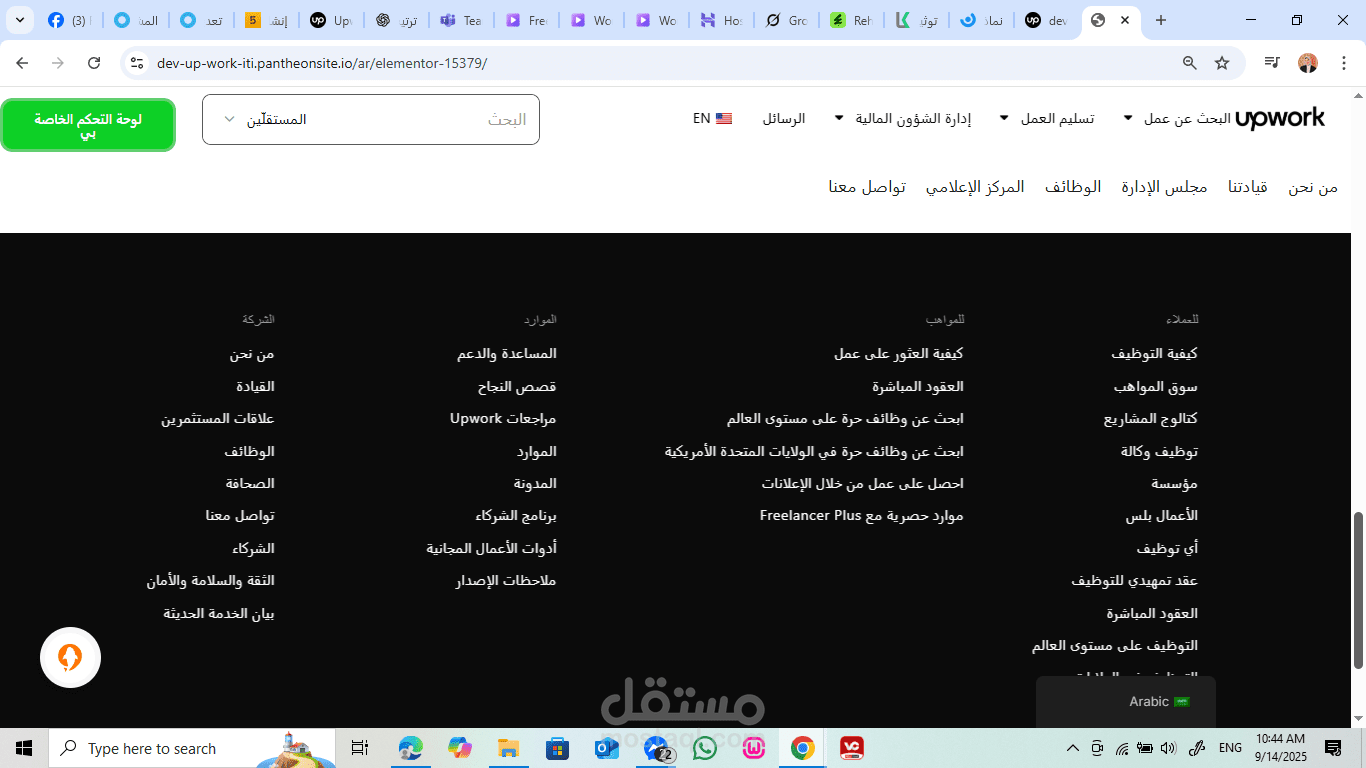View site information icon in address bar
1366x768 pixels.
(x=137, y=63)
